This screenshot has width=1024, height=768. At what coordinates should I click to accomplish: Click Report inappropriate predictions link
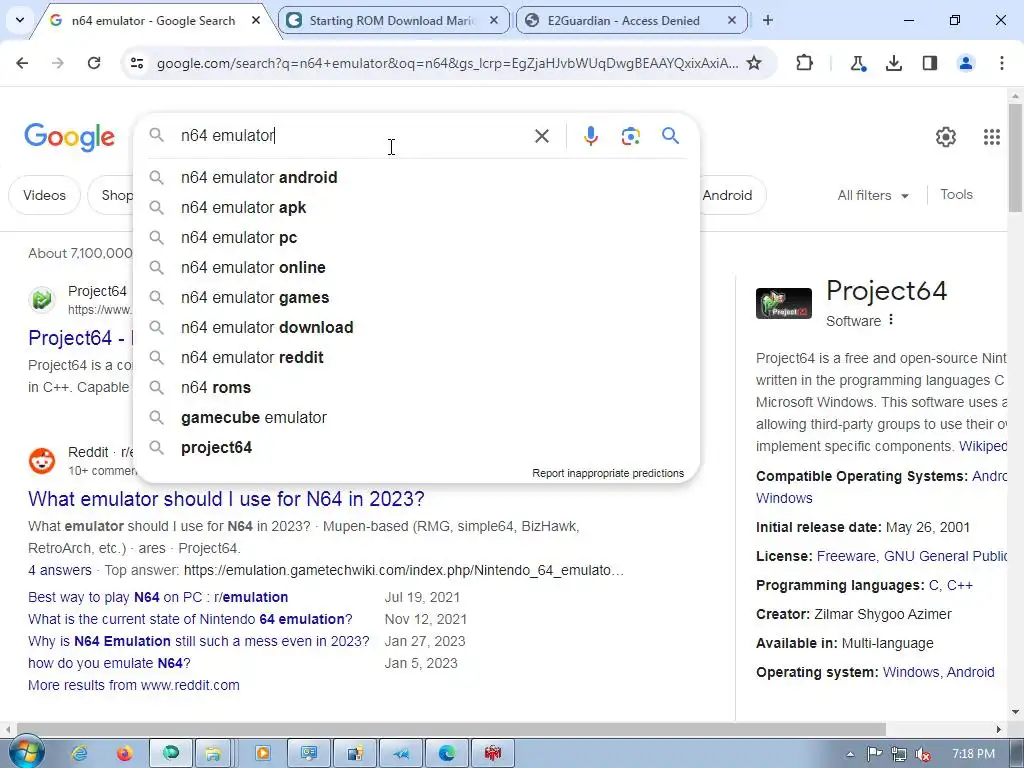(x=608, y=473)
